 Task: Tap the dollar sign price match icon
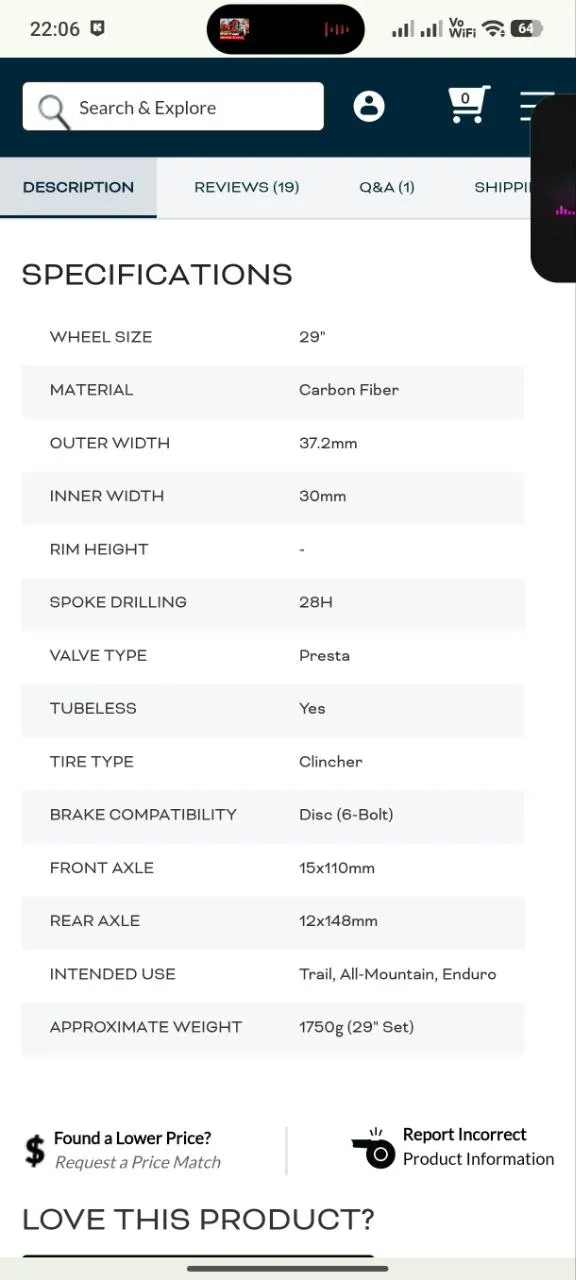pos(35,1151)
